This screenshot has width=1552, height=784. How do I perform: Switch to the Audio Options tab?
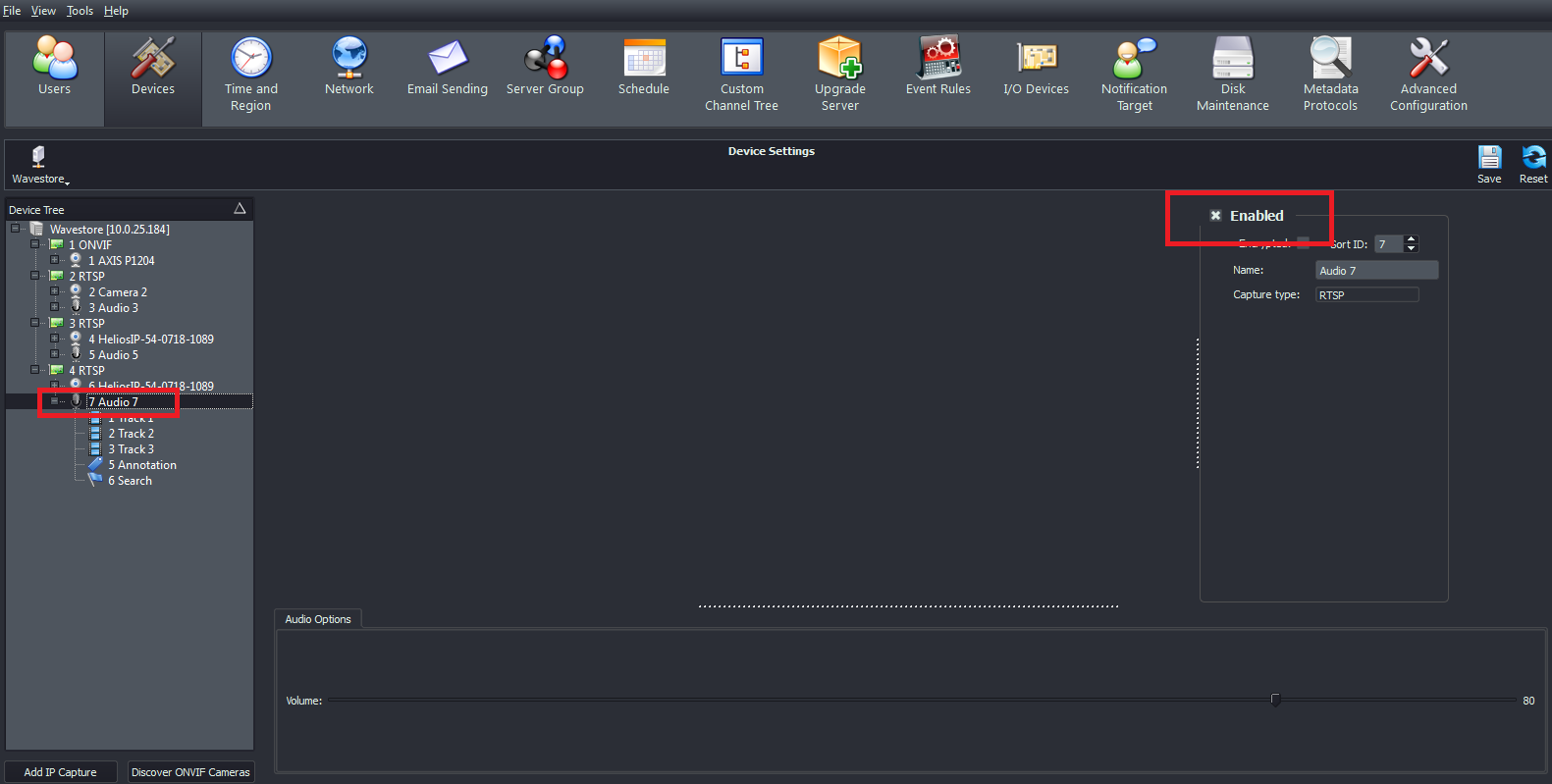(x=317, y=619)
